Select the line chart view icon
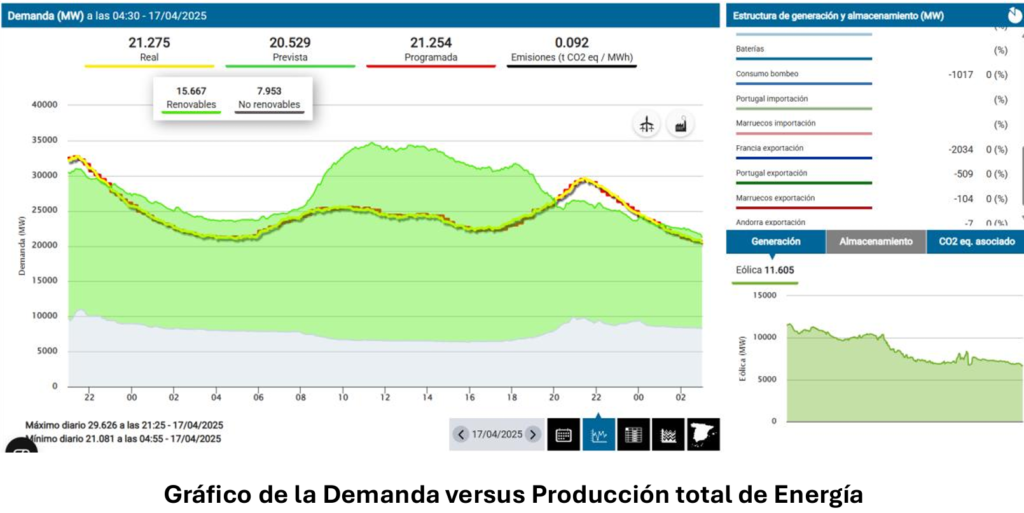This screenshot has width=1024, height=513. 598,435
